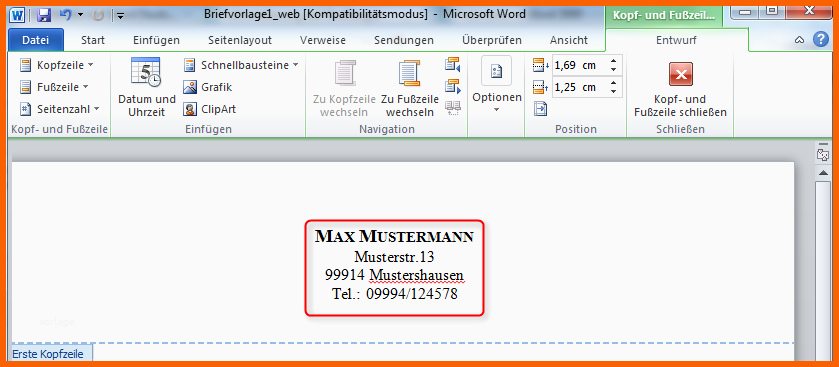This screenshot has height=367, width=839.
Task: Increase the 1,69 cm header distance
Action: [614, 61]
